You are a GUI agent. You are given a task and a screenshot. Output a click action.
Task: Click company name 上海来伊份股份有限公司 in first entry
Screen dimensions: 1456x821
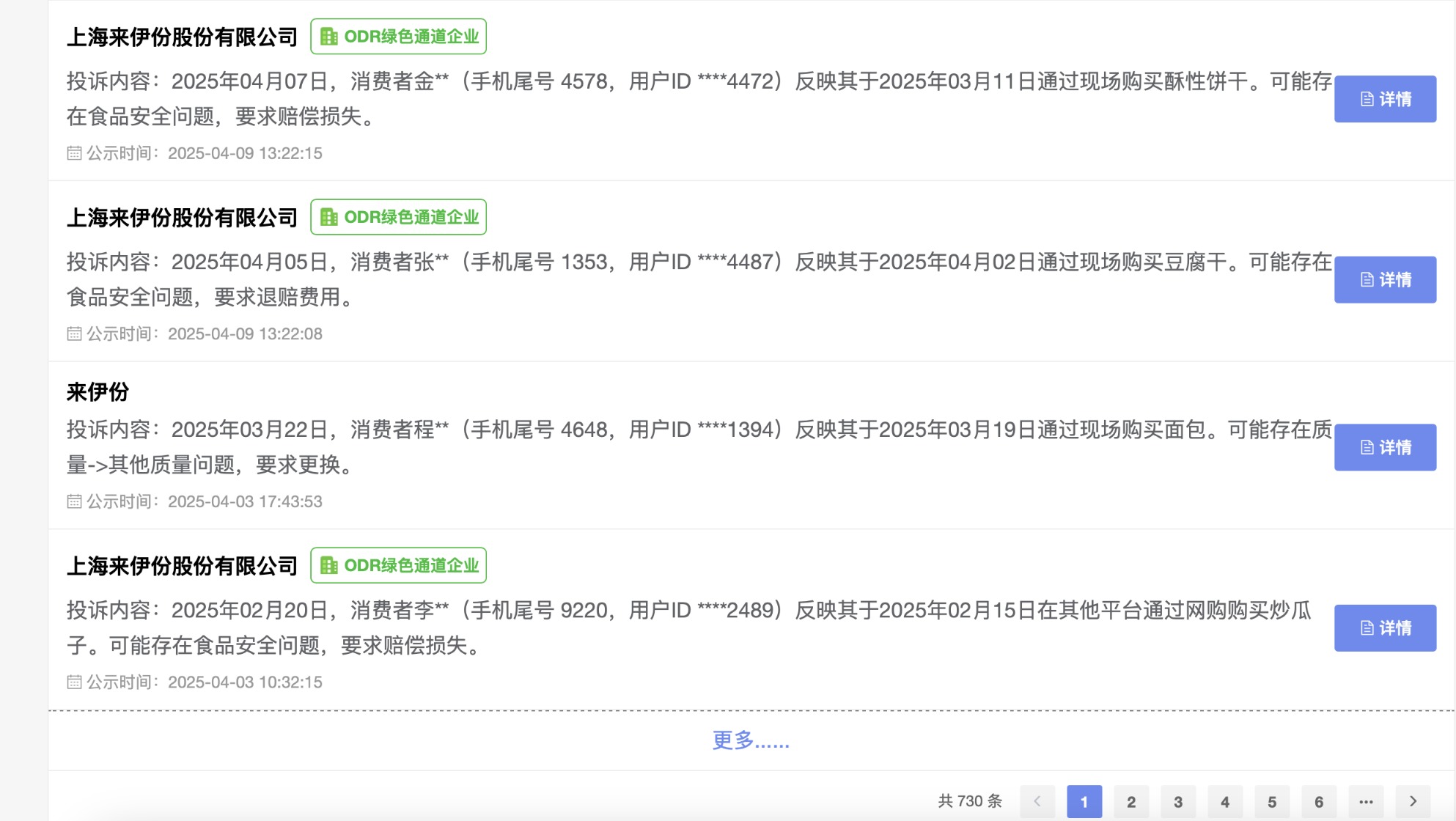(x=182, y=37)
